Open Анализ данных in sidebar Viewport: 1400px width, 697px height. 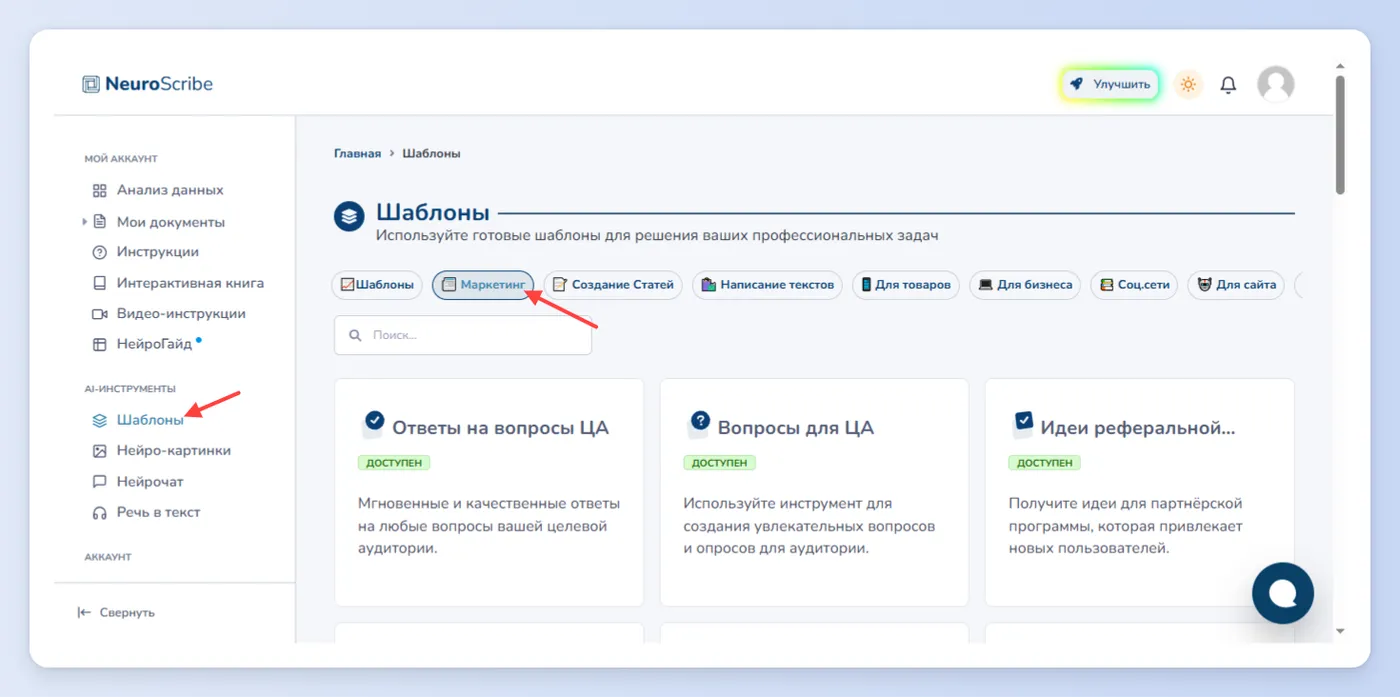coord(158,190)
